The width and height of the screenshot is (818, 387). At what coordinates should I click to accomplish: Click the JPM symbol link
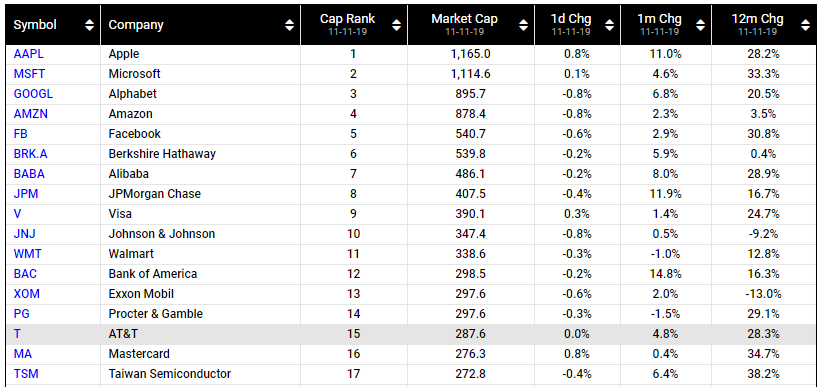tap(26, 194)
